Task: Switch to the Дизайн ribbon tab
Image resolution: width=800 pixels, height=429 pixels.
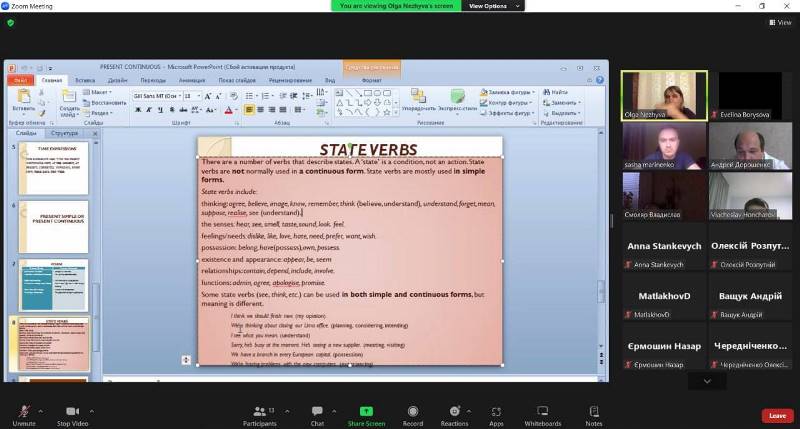Action: [x=117, y=80]
